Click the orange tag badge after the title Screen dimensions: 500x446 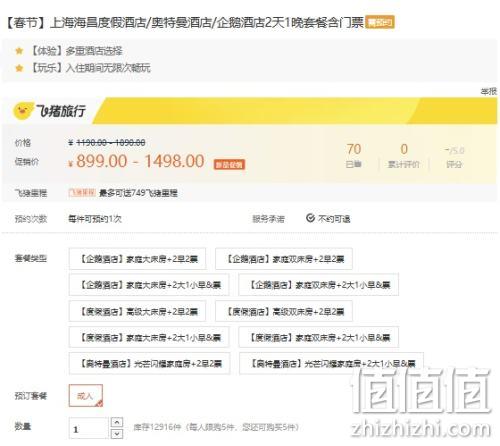[380, 22]
